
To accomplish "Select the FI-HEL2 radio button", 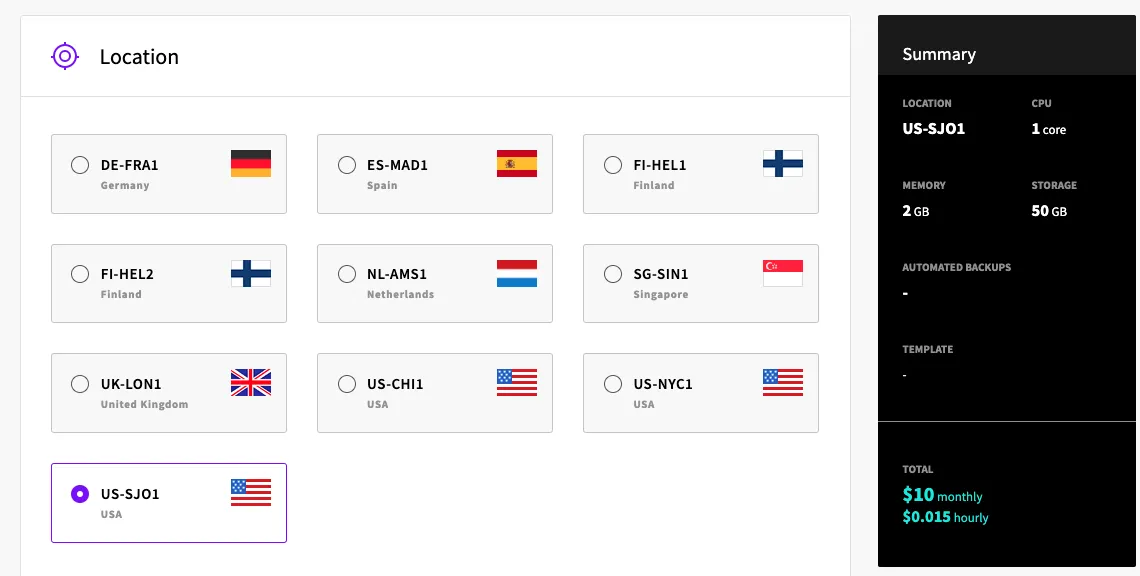I will coord(80,274).
